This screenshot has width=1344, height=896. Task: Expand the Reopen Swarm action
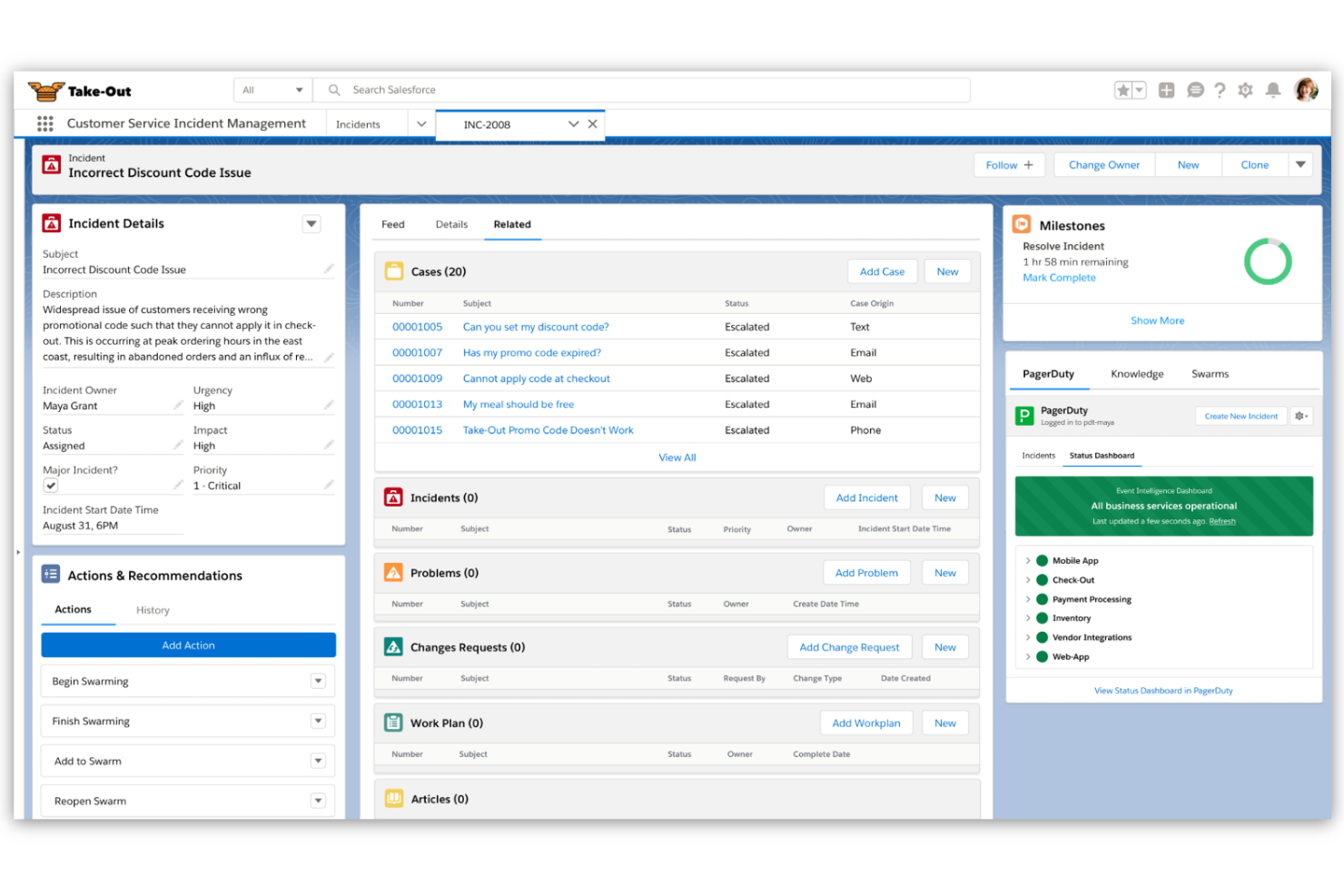(318, 801)
